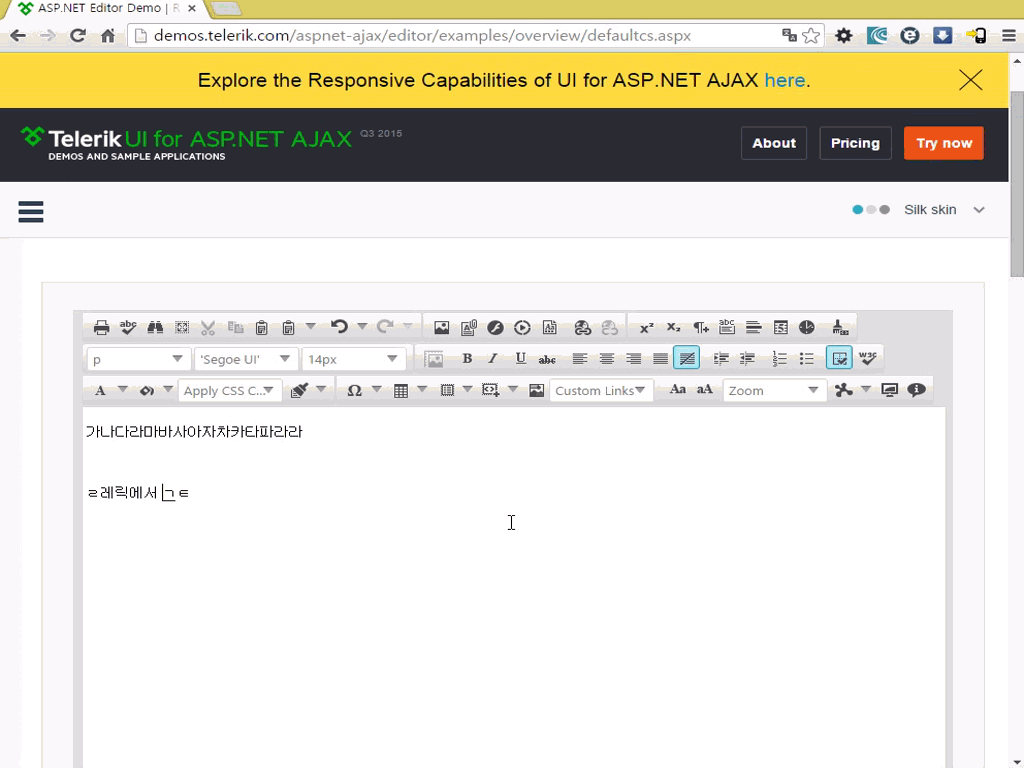Run the W3C XHTML validator
Screen dimensions: 1024x768
coord(867,358)
